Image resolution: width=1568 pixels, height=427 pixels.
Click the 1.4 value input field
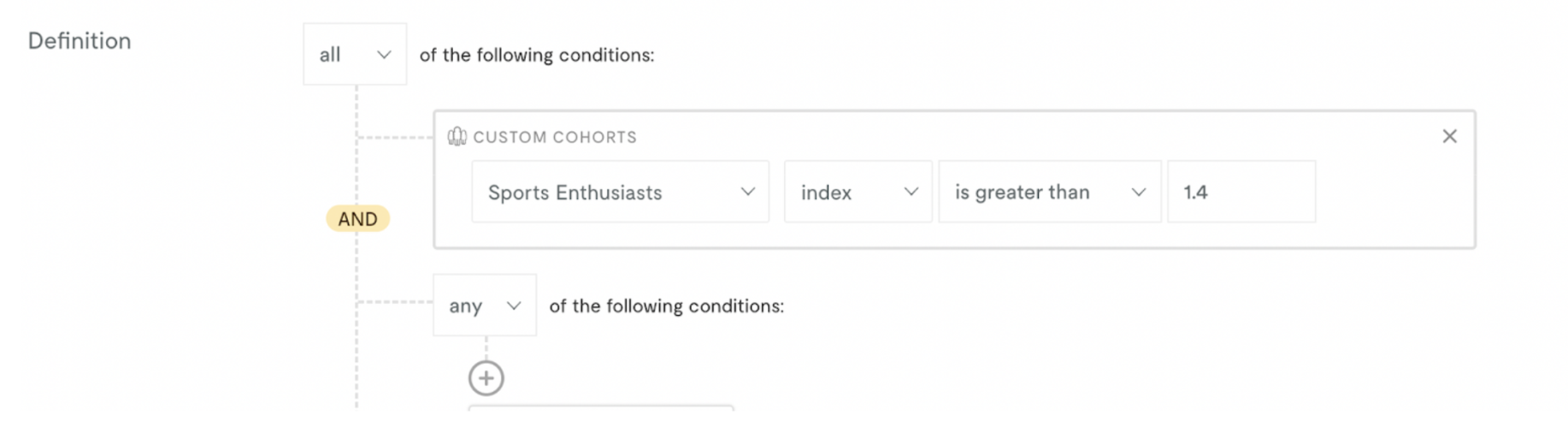(1241, 192)
